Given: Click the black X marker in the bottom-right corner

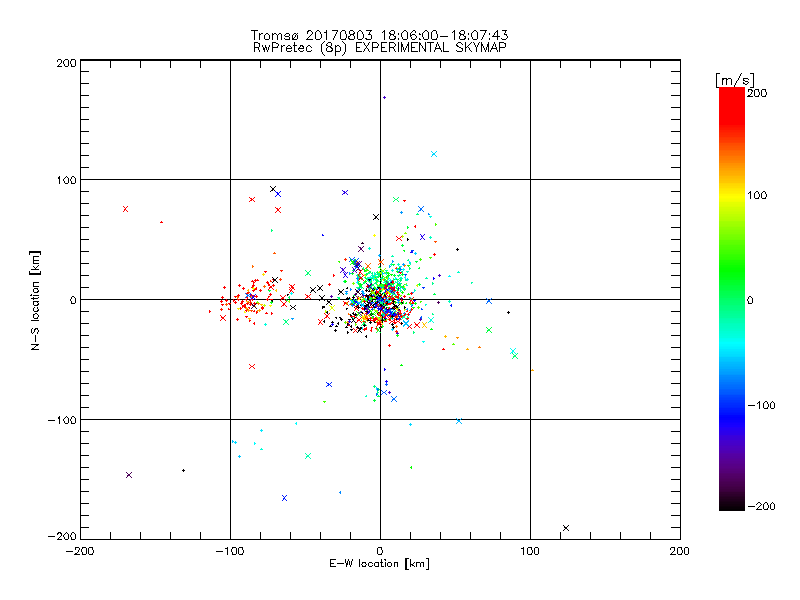Looking at the screenshot, I should click(566, 528).
